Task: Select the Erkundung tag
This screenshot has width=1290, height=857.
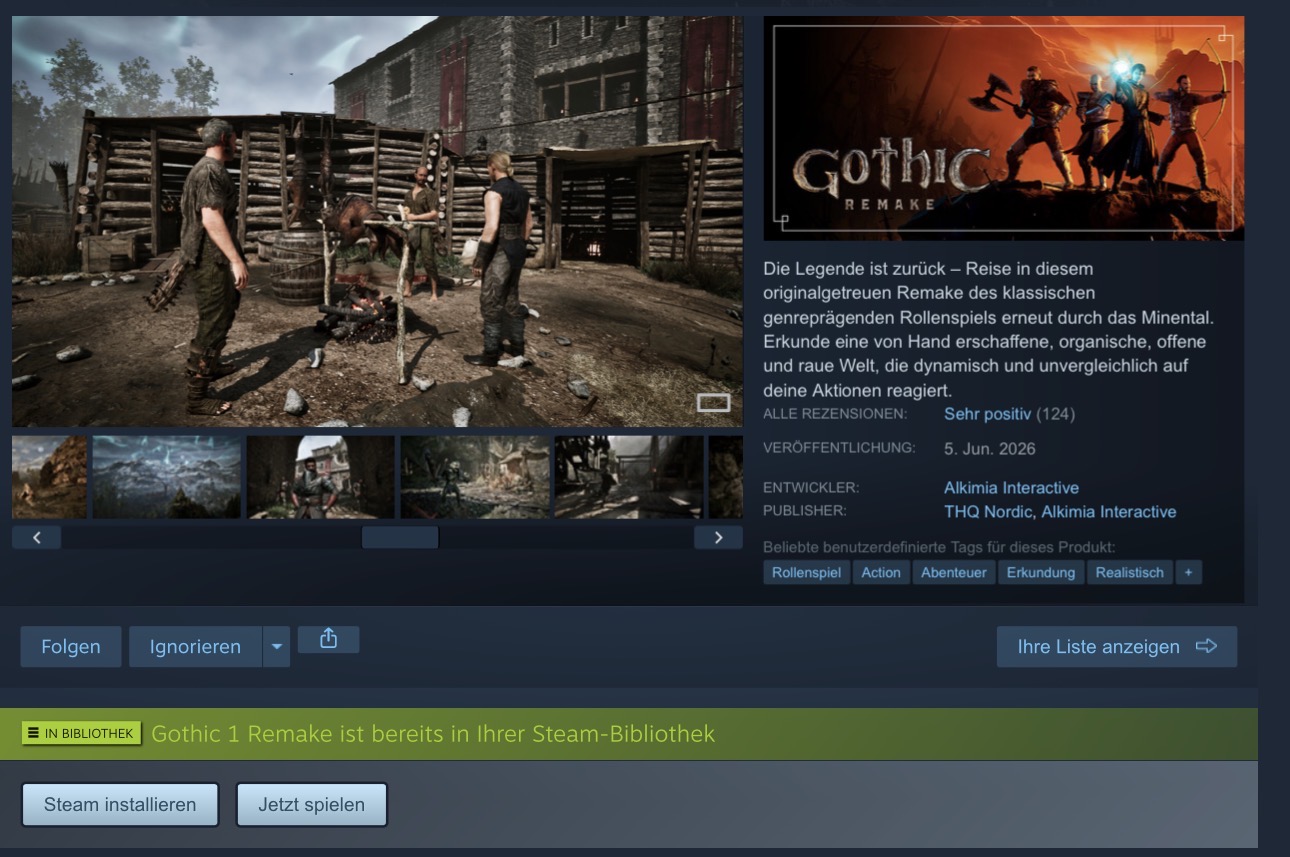Action: coord(1041,572)
